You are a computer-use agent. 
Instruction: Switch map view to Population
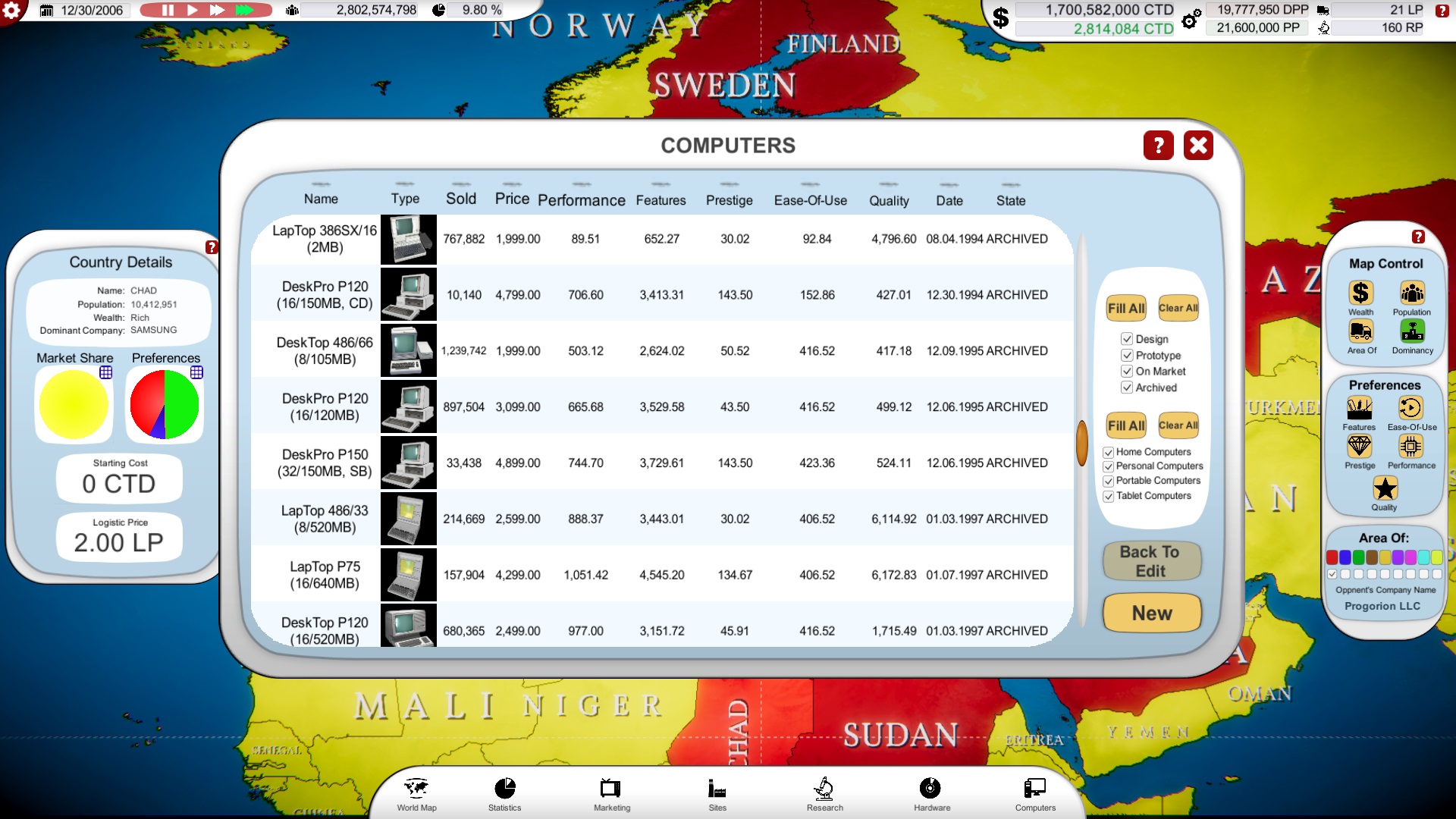[x=1412, y=292]
